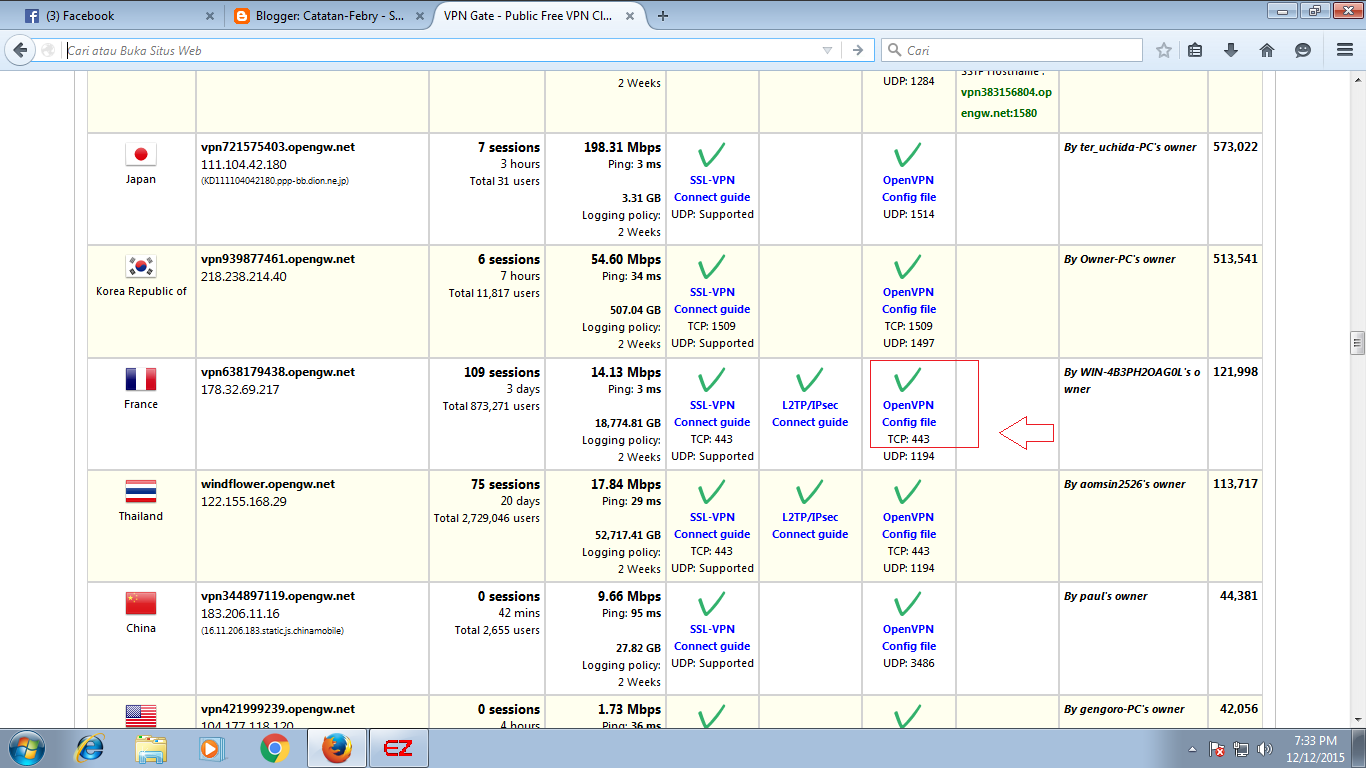
Task: Show hidden icons in system tray
Action: click(x=1192, y=749)
